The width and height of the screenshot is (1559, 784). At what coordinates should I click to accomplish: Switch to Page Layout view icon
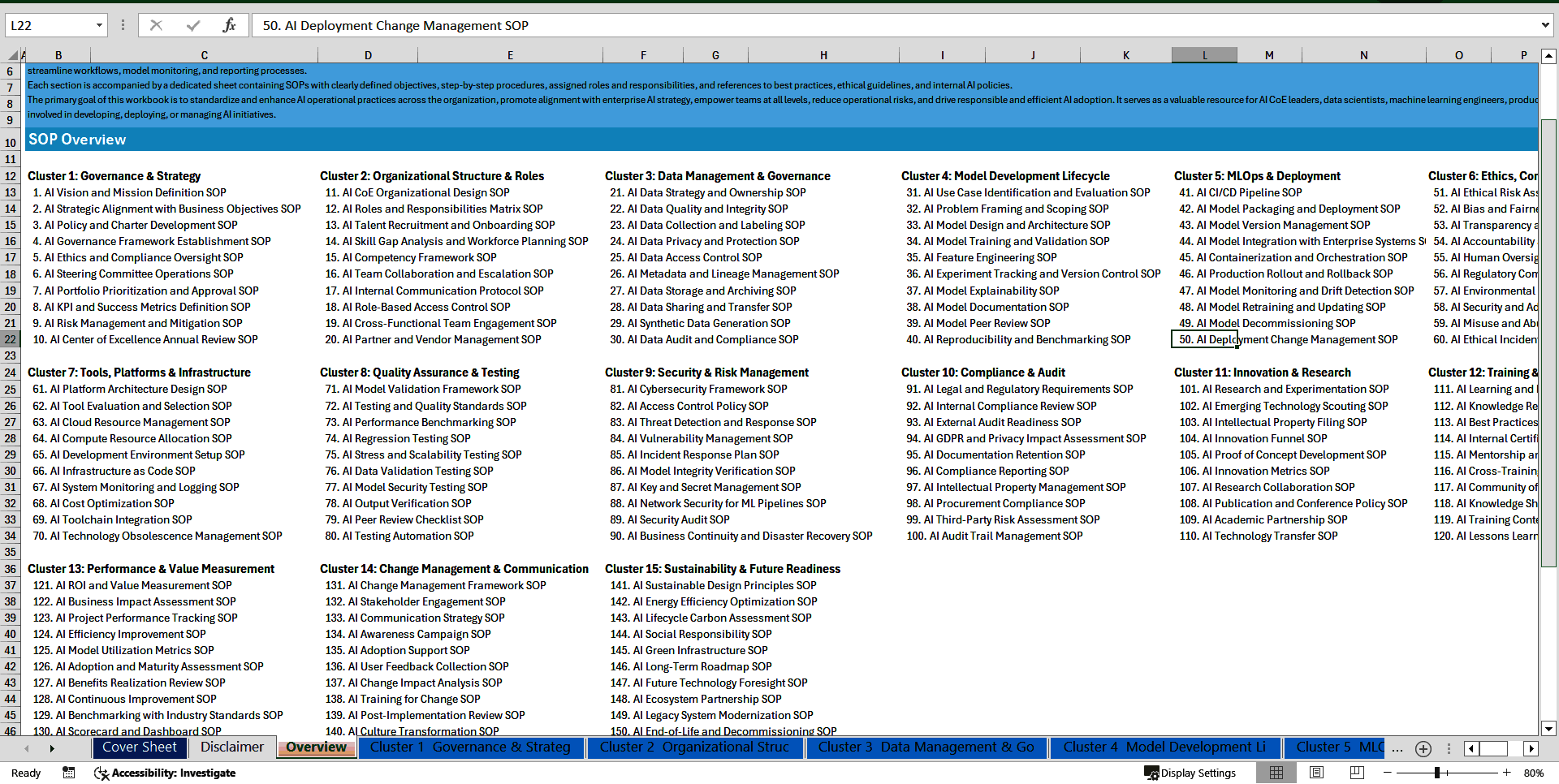tap(1316, 773)
